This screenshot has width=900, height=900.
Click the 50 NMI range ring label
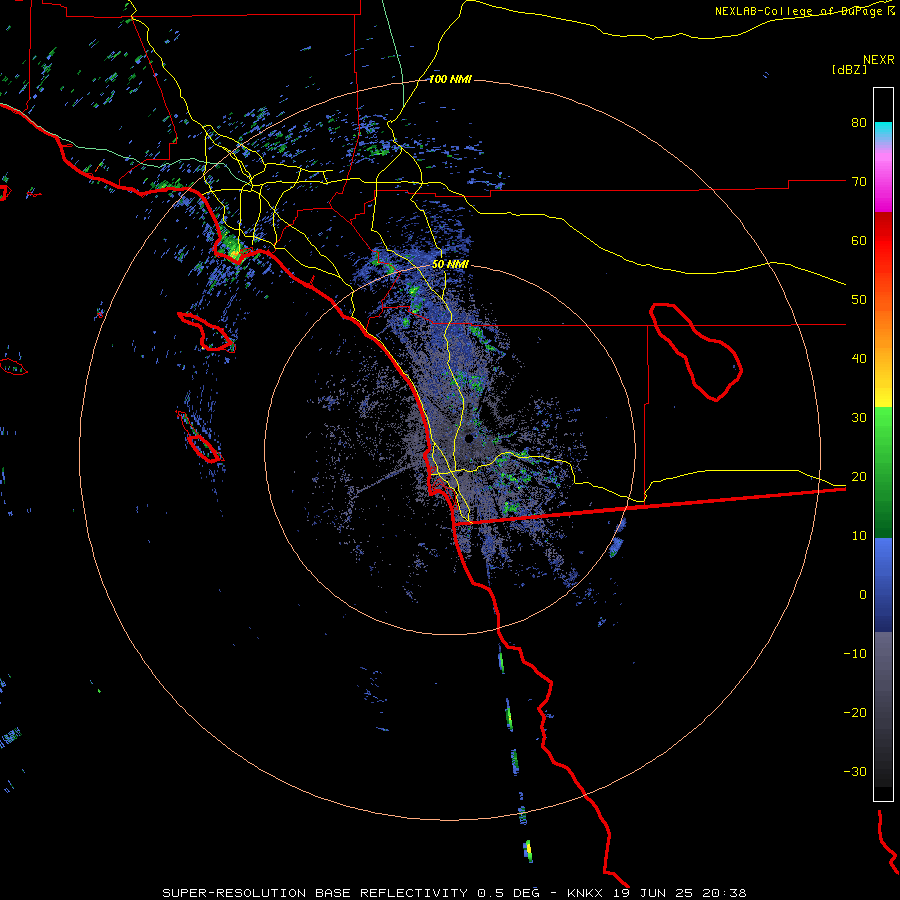click(450, 265)
